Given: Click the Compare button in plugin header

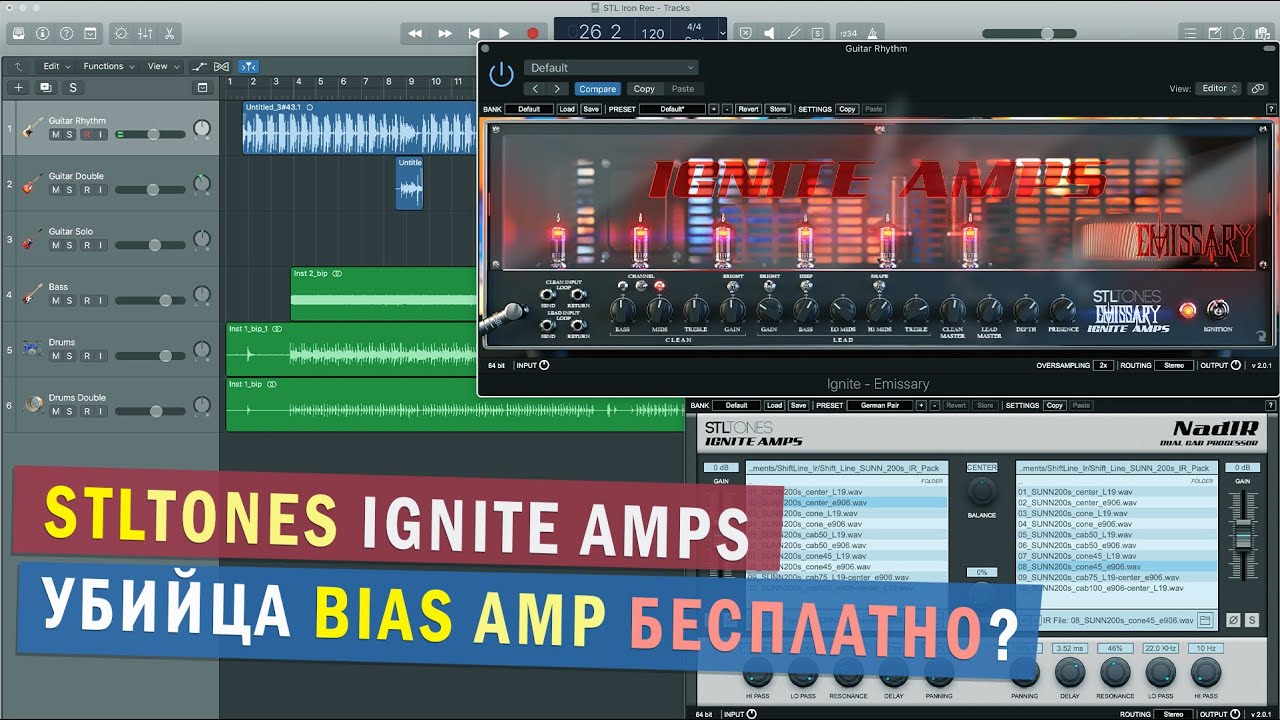Looking at the screenshot, I should click(597, 89).
